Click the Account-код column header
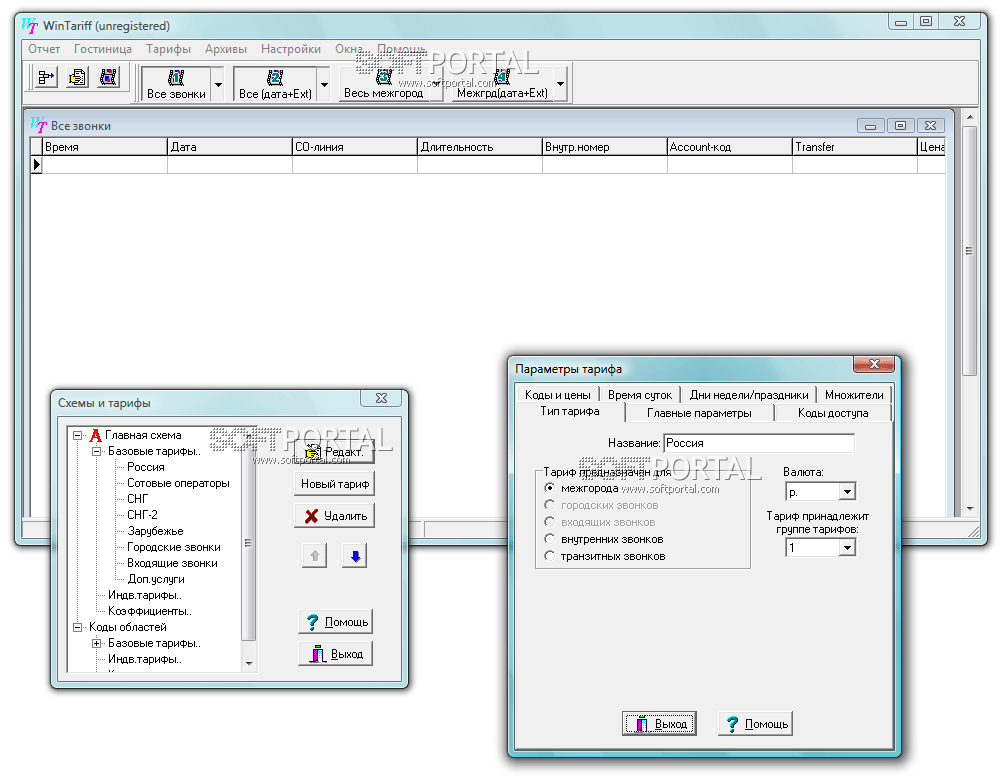 [x=730, y=147]
